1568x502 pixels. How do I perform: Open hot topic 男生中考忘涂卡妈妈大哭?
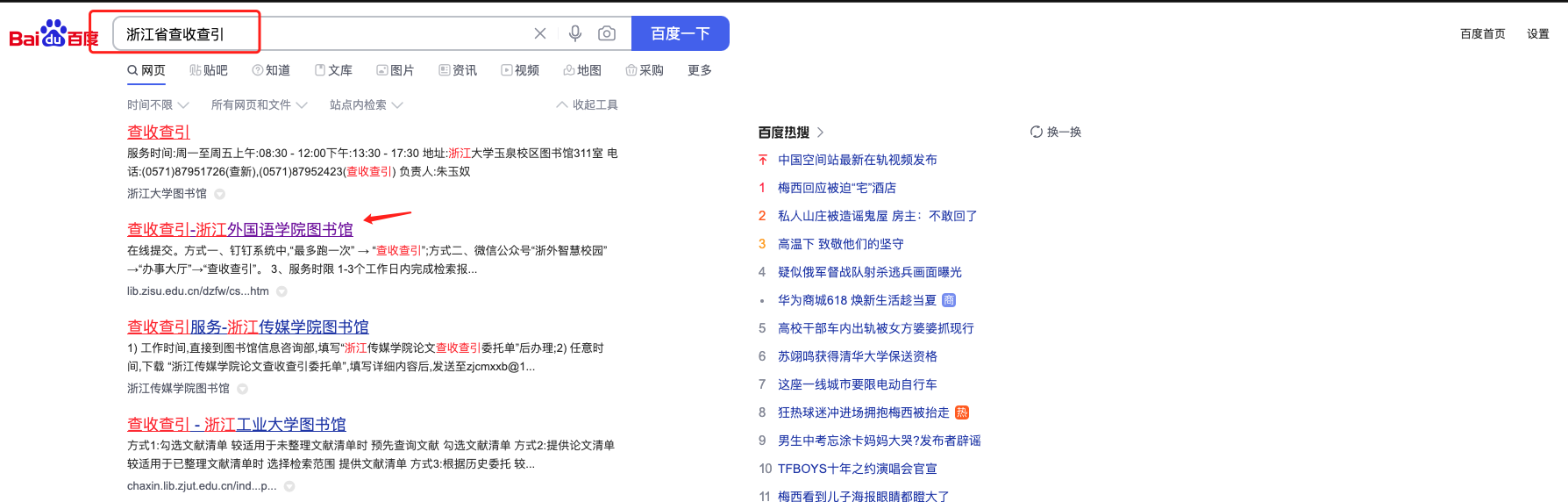coord(880,441)
